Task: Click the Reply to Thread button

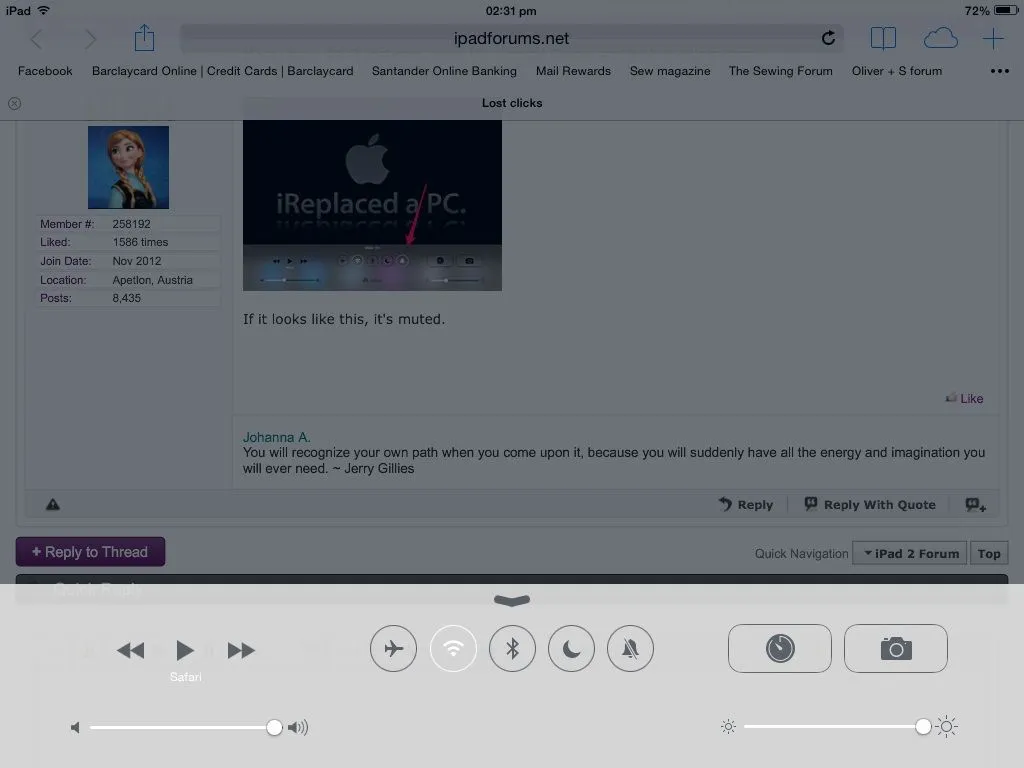Action: (x=90, y=552)
